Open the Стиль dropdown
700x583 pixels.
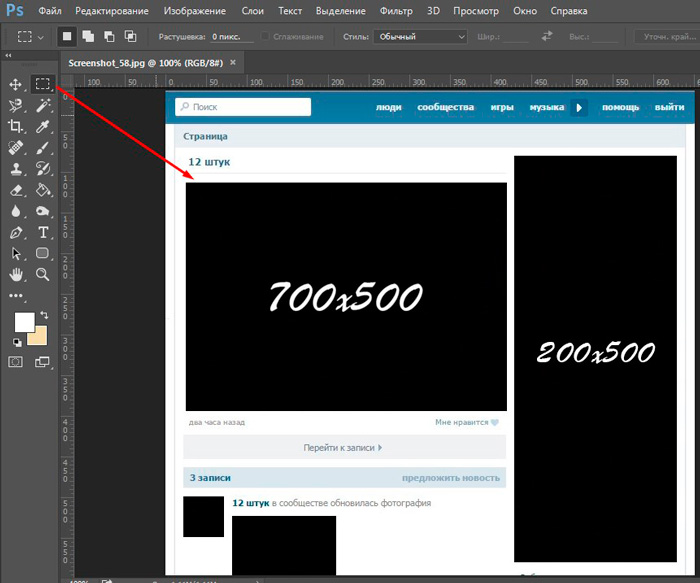[x=421, y=37]
